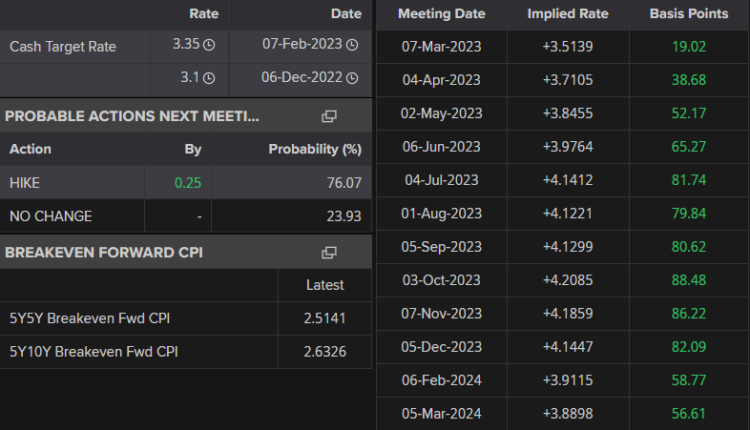Pop out the Probable Actions Next Meeting panel
Image resolution: width=750 pixels, height=430 pixels.
pyautogui.click(x=329, y=116)
